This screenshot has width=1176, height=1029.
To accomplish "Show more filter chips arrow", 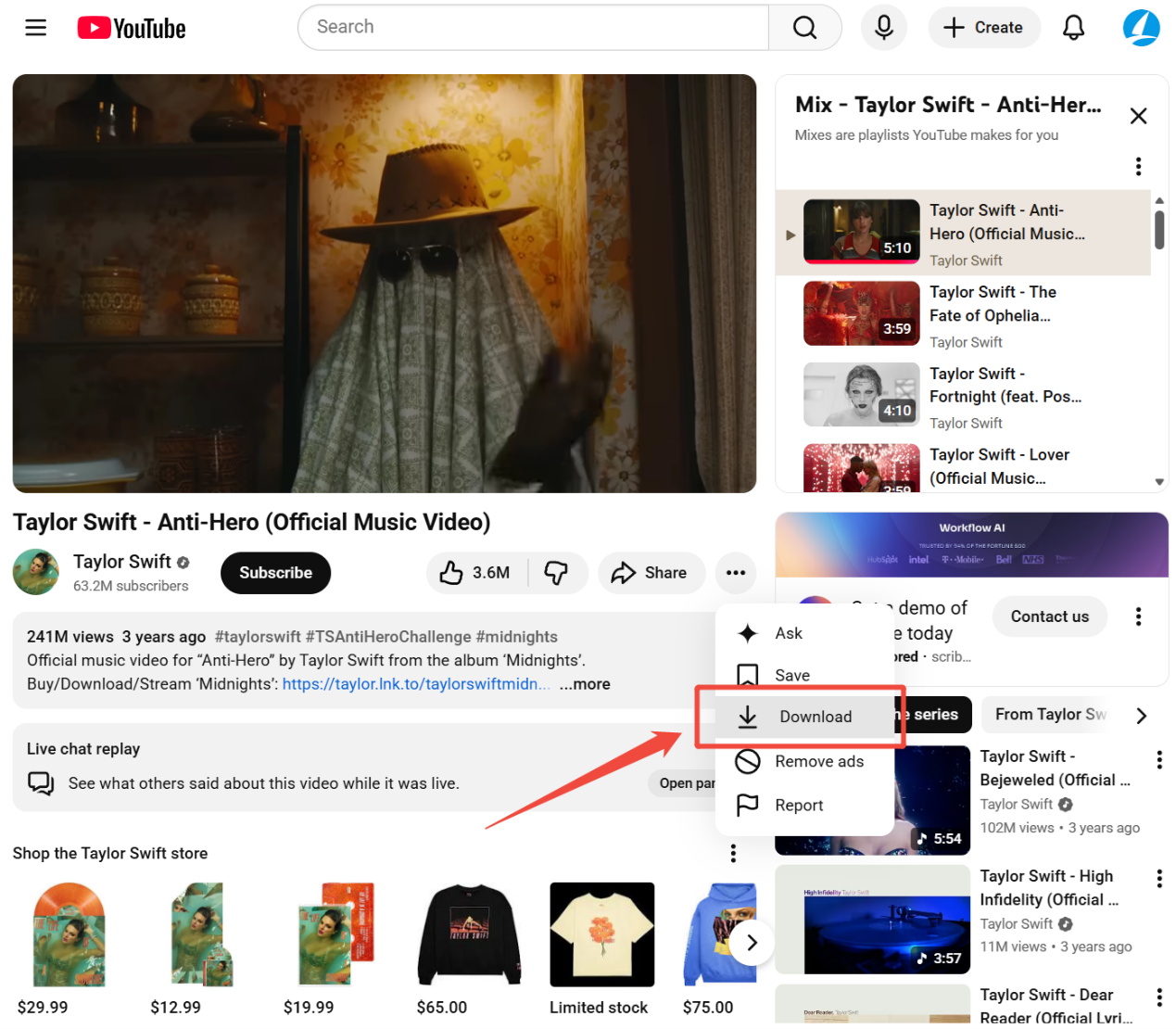I will coord(1142,716).
